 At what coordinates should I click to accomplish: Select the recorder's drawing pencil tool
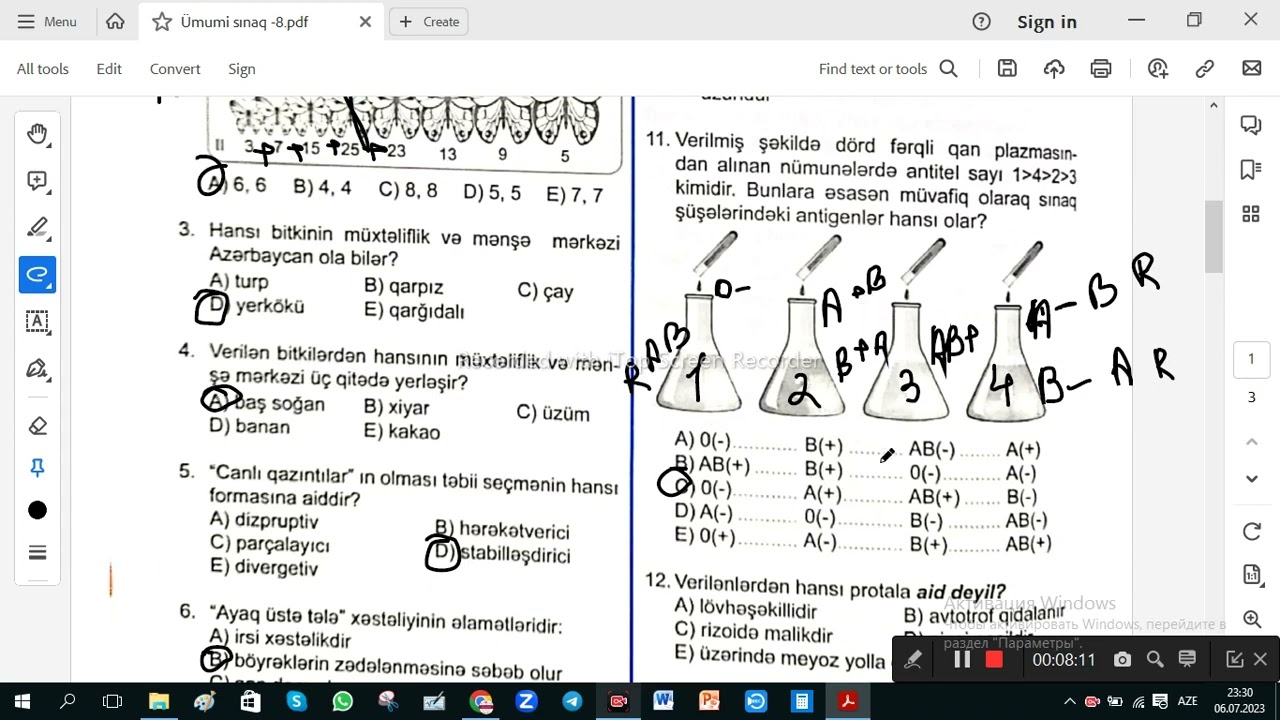(913, 660)
